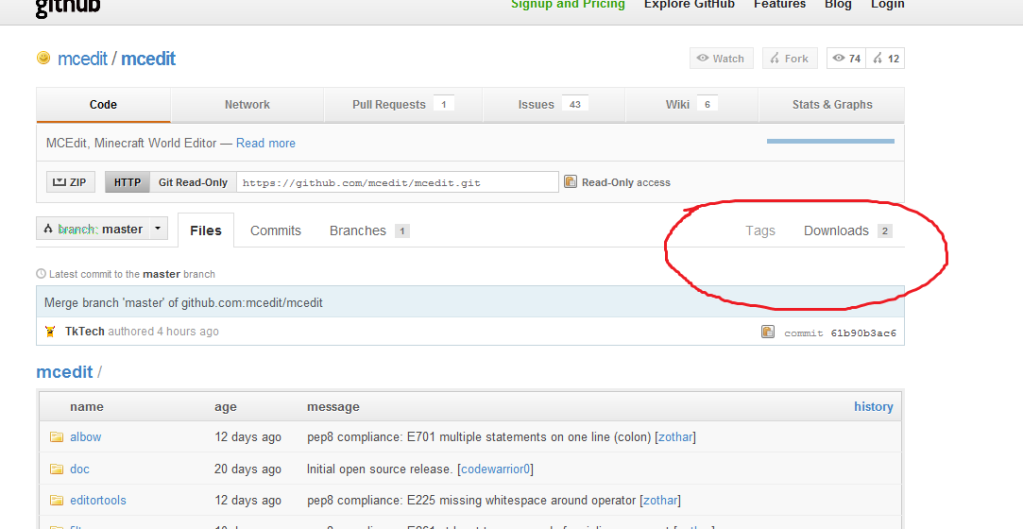This screenshot has height=529, width=1023.
Task: Click "12 days ago" in albow row
Action: 248,436
